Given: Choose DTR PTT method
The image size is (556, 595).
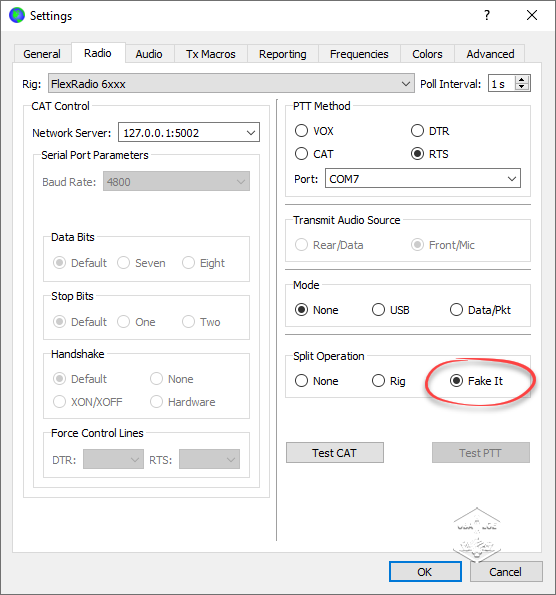Looking at the screenshot, I should (x=430, y=131).
